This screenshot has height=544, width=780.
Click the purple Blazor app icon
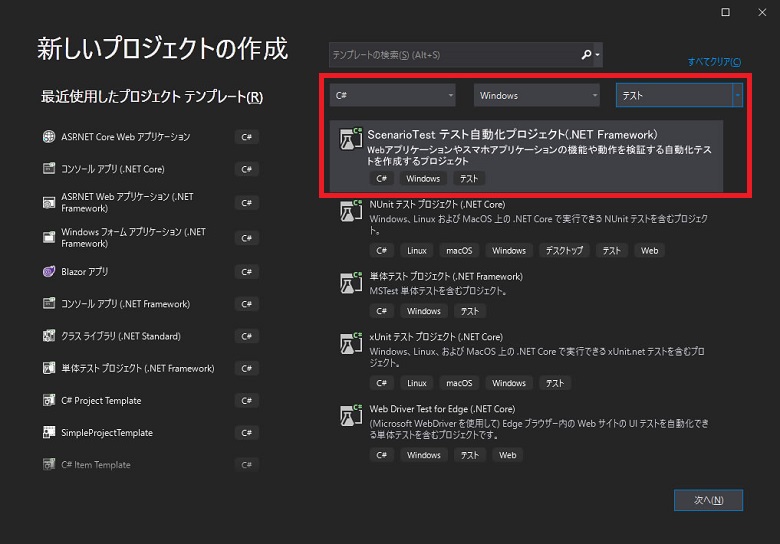click(x=49, y=272)
